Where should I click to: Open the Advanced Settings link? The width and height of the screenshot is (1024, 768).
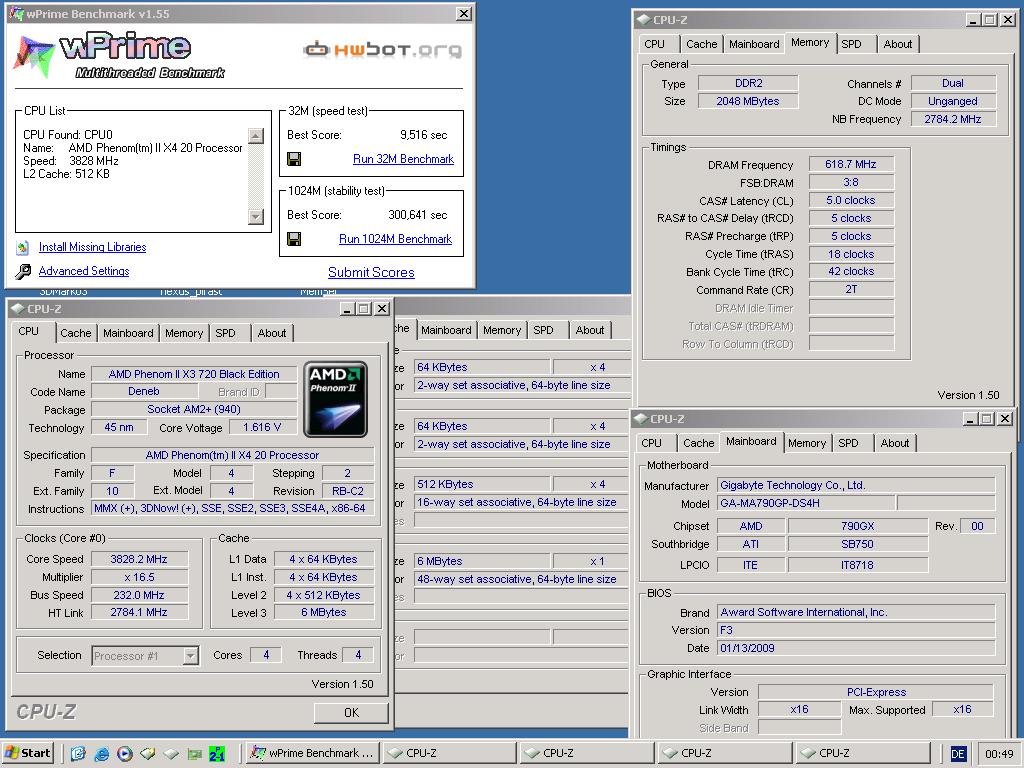tap(84, 271)
